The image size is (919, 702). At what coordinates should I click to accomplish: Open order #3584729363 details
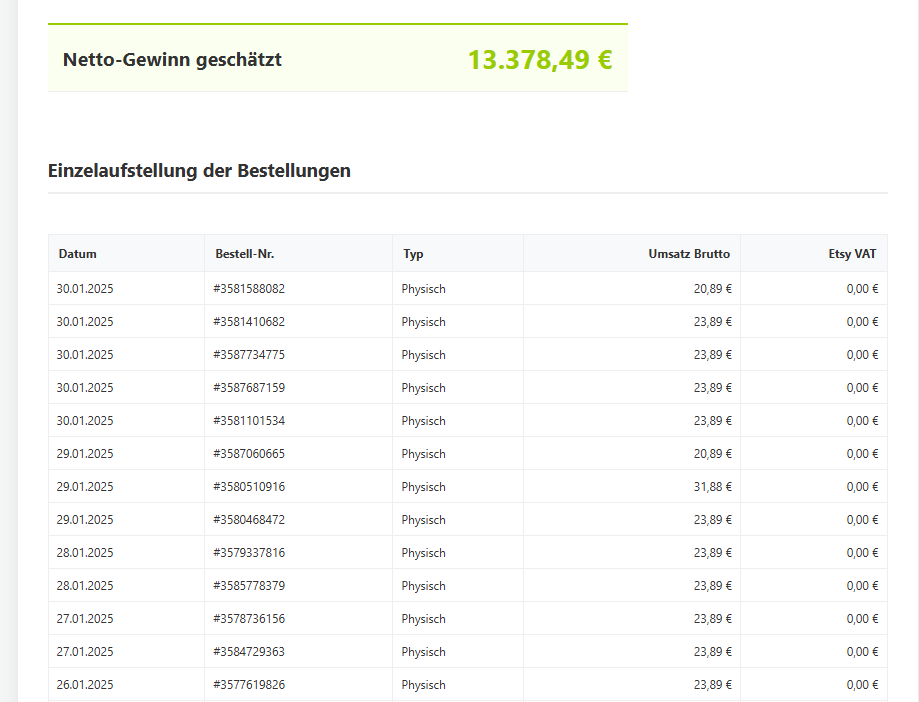[x=250, y=651]
